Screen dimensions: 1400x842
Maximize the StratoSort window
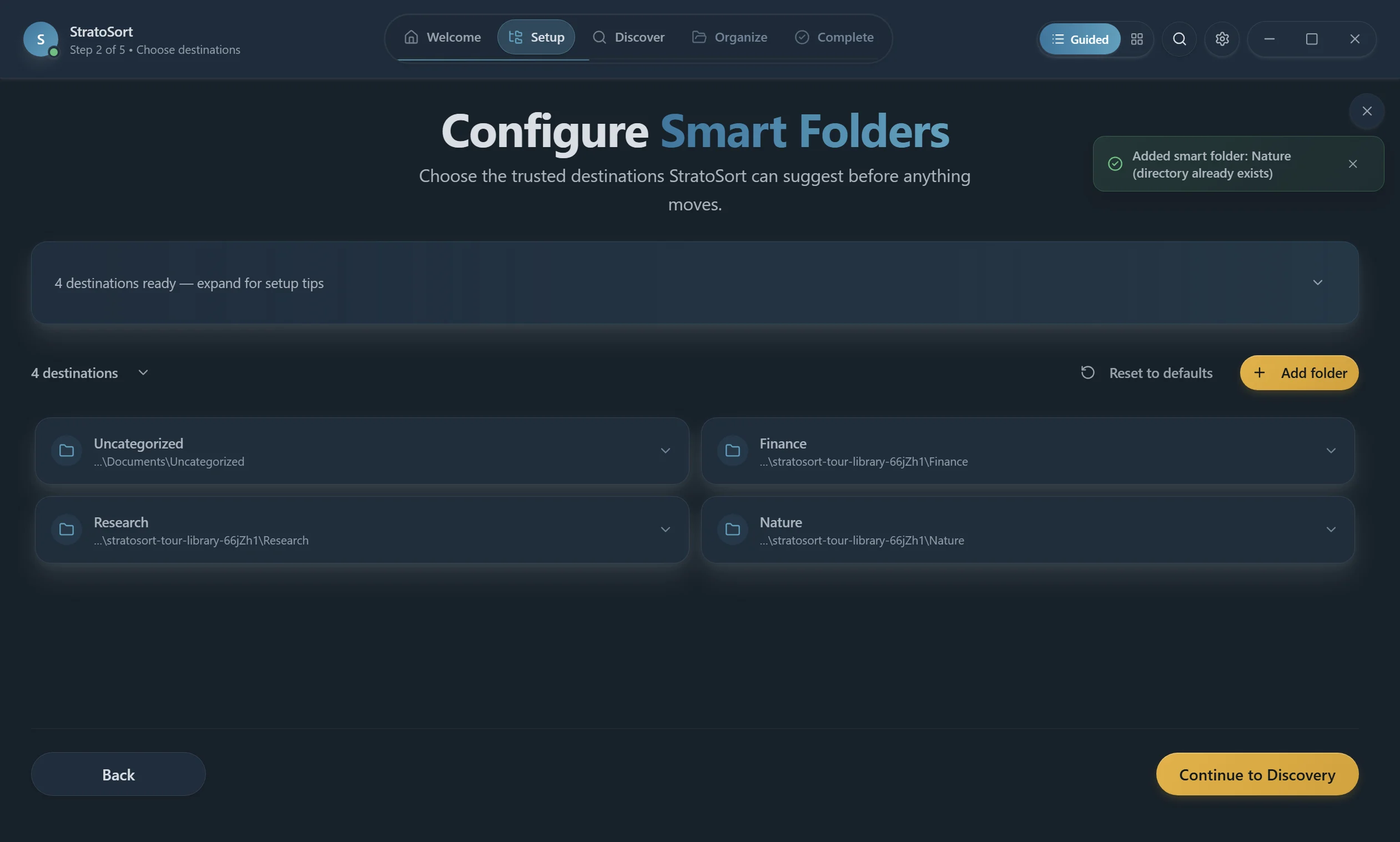[1312, 39]
